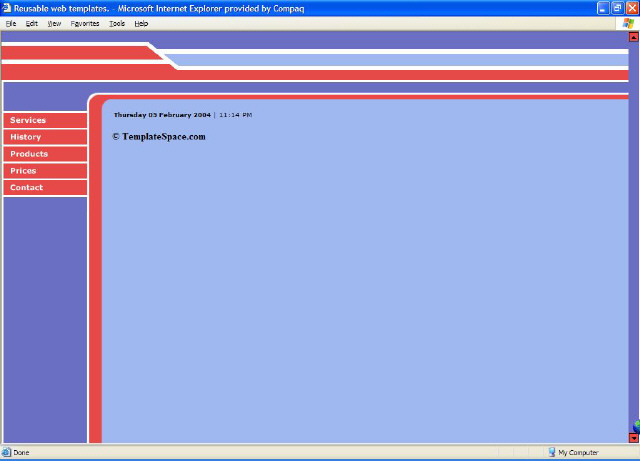Restore down the browser window
Image resolution: width=640 pixels, height=461 pixels.
[617, 8]
